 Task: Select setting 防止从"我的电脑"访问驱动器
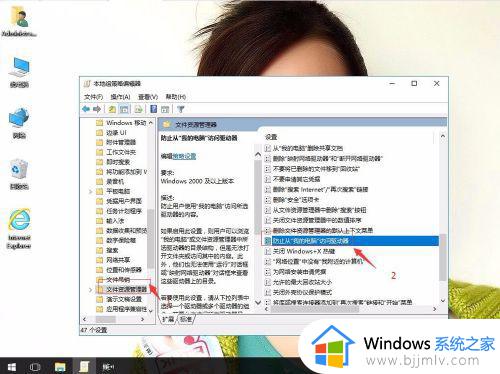tap(351, 241)
